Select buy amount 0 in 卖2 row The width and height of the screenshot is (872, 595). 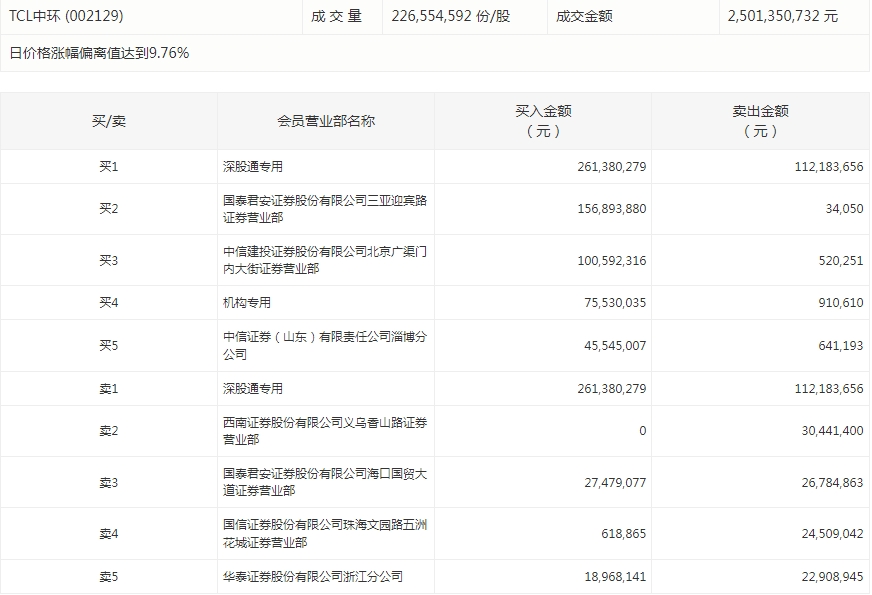point(643,430)
